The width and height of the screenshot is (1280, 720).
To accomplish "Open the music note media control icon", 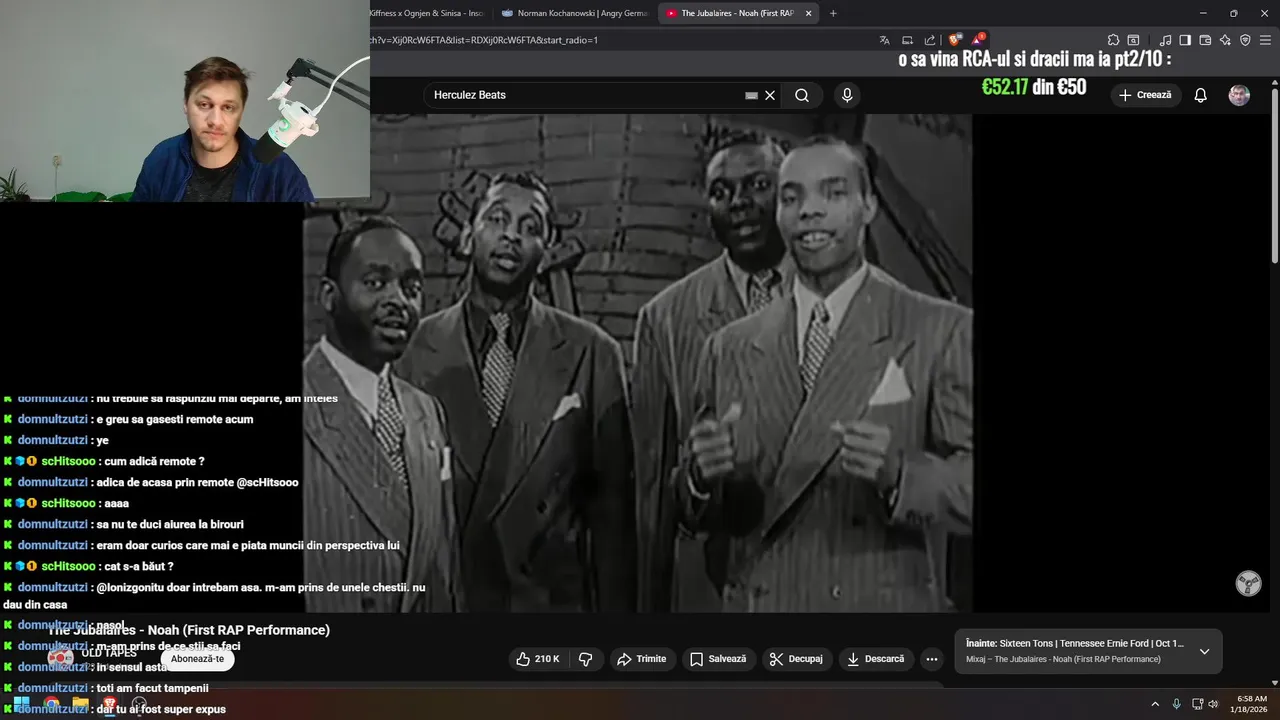I will point(1165,40).
